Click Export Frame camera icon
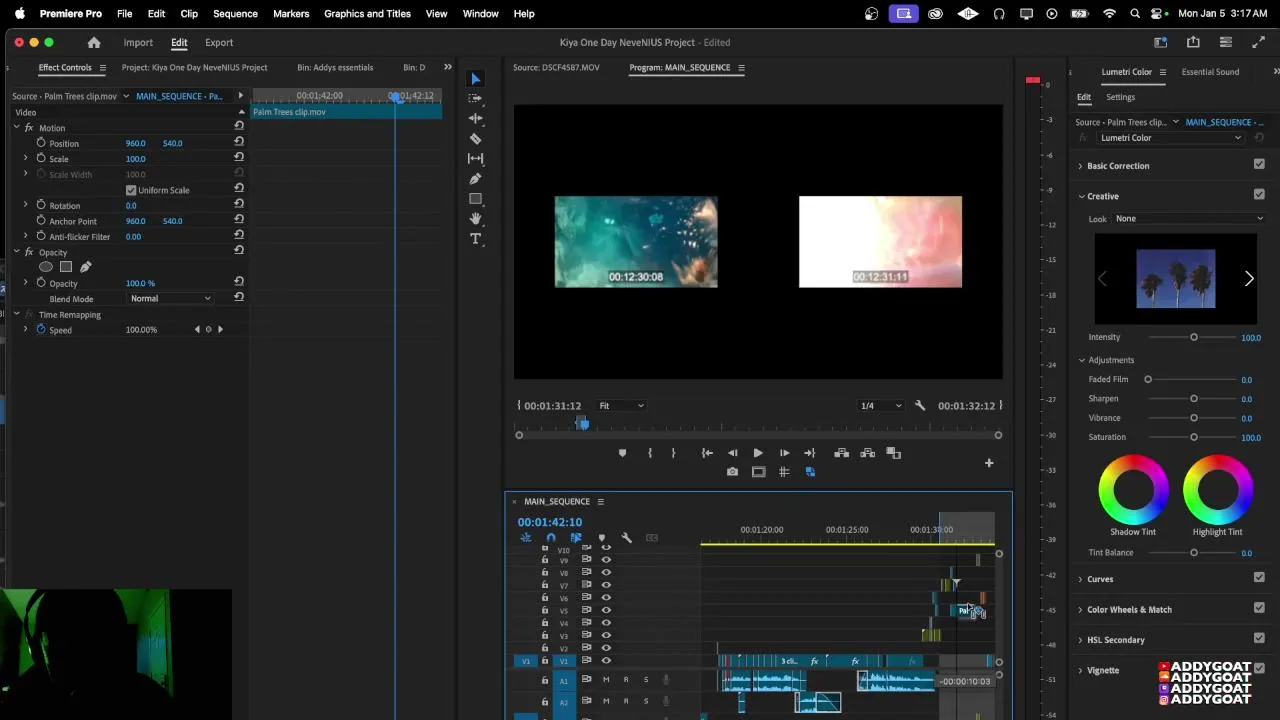 732,472
